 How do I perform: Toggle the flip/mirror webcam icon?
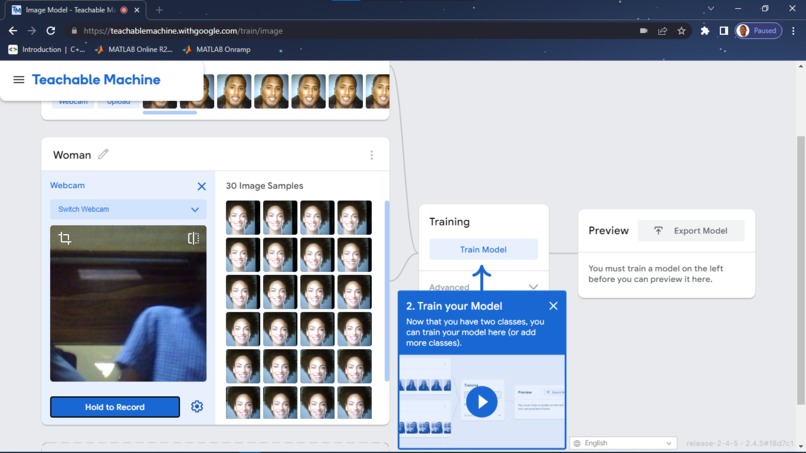tap(193, 238)
